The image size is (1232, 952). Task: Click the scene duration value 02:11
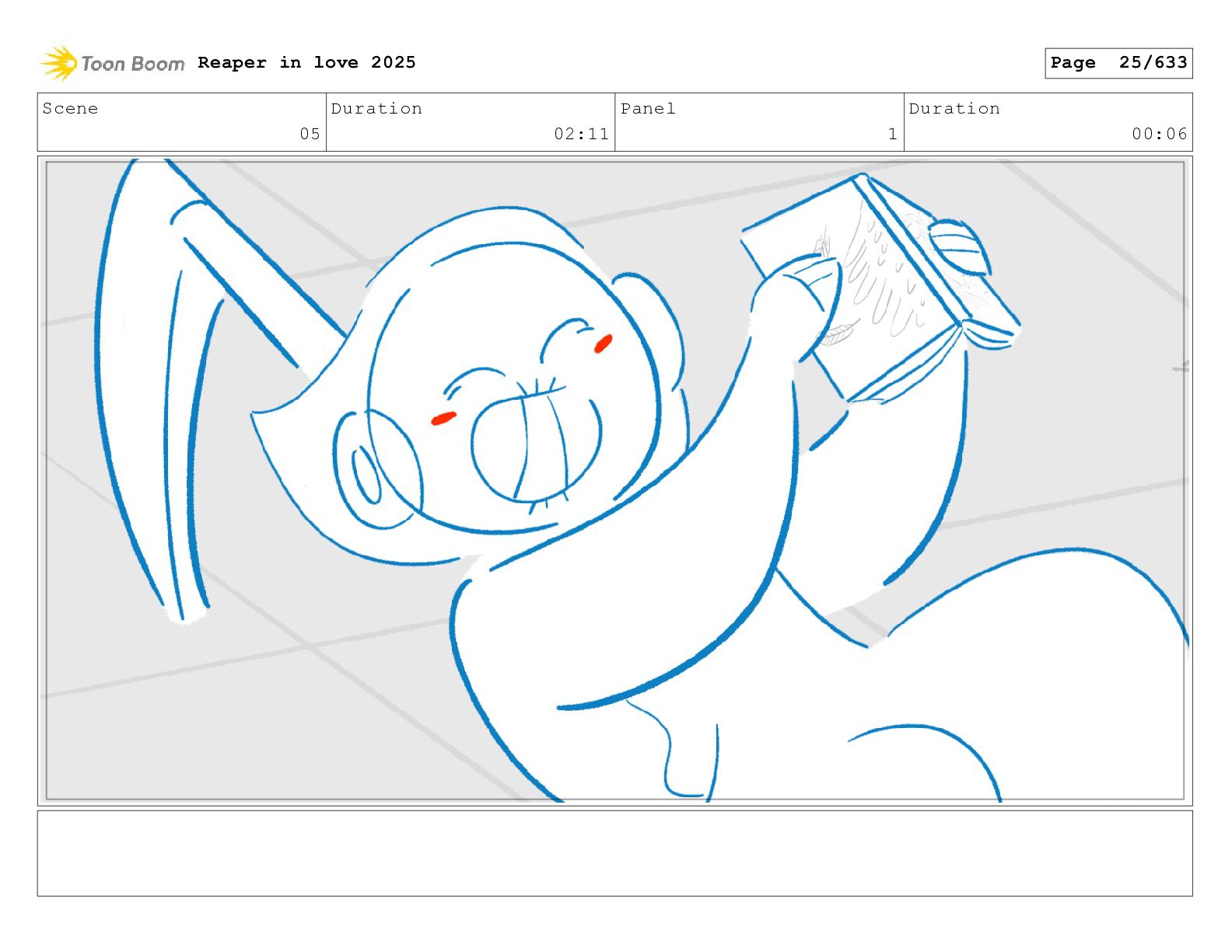click(x=581, y=134)
